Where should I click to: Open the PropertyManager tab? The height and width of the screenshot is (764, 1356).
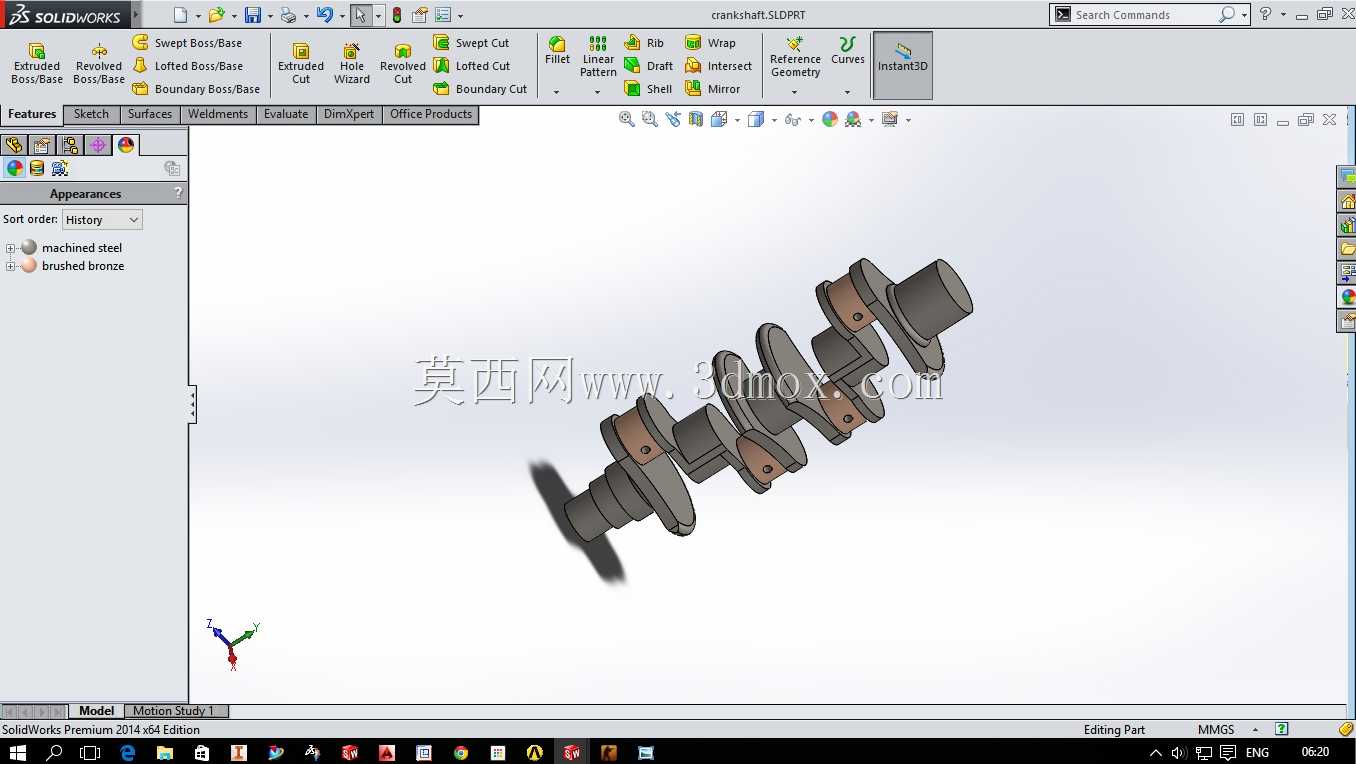click(x=42, y=145)
